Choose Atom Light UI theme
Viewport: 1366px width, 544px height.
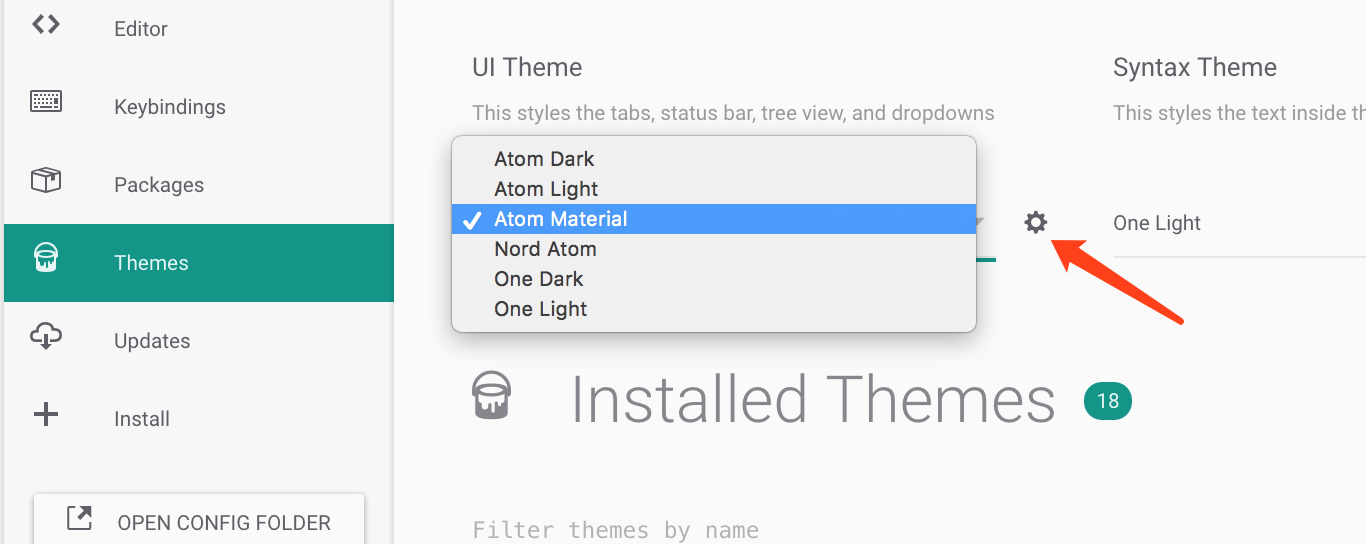coord(546,189)
